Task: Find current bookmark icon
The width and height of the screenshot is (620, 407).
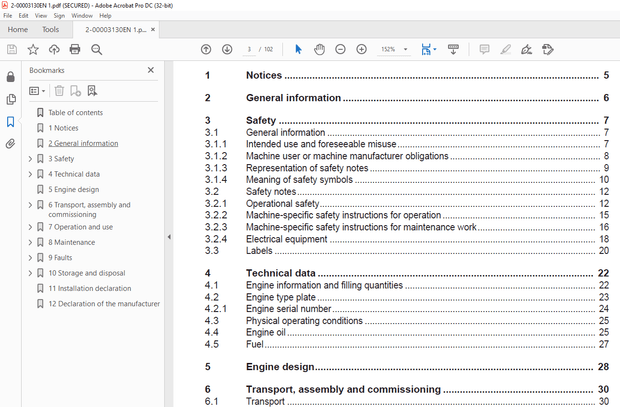Action: 92,91
